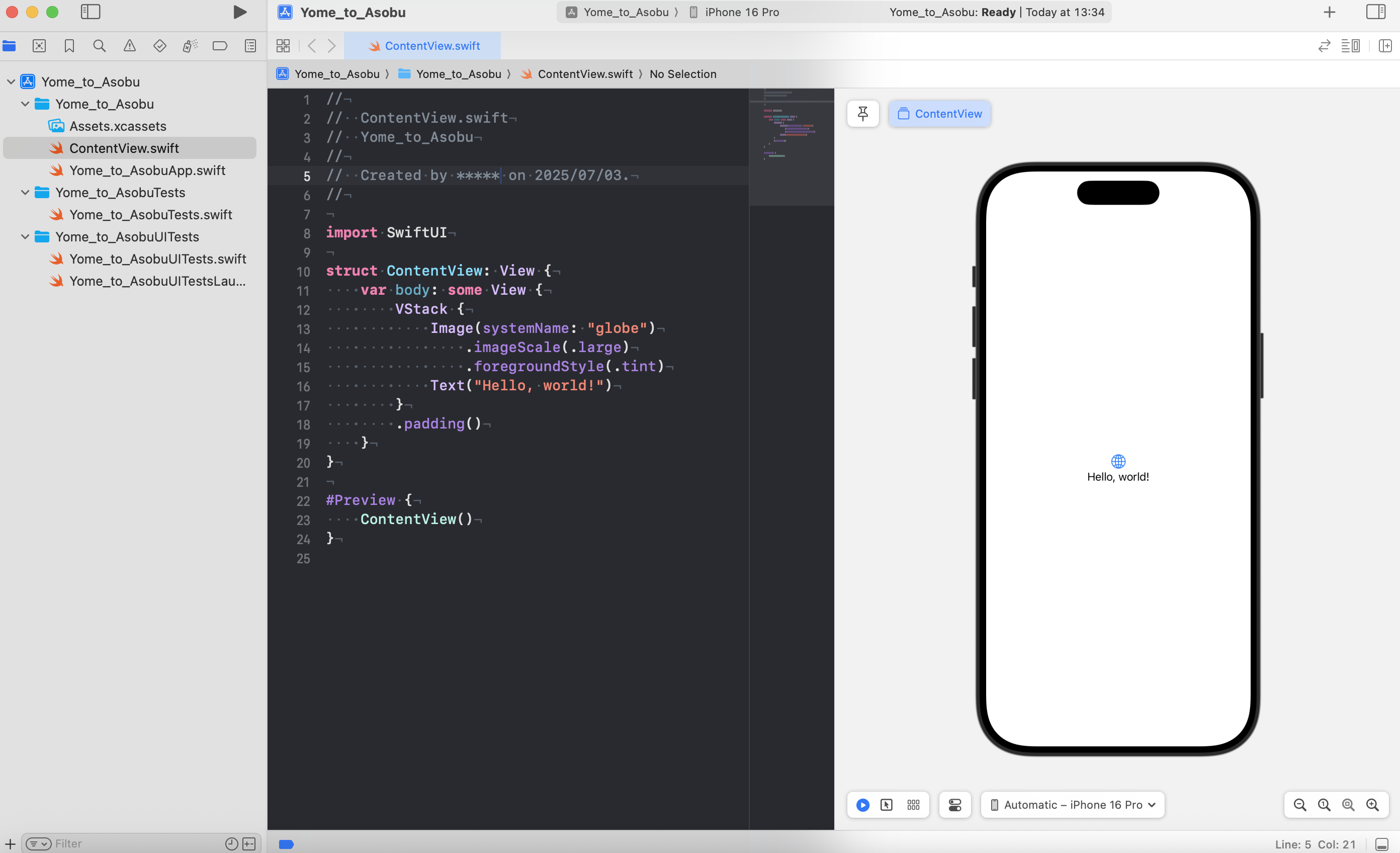Click the ContentView preview button
1400x853 pixels.
pos(940,114)
